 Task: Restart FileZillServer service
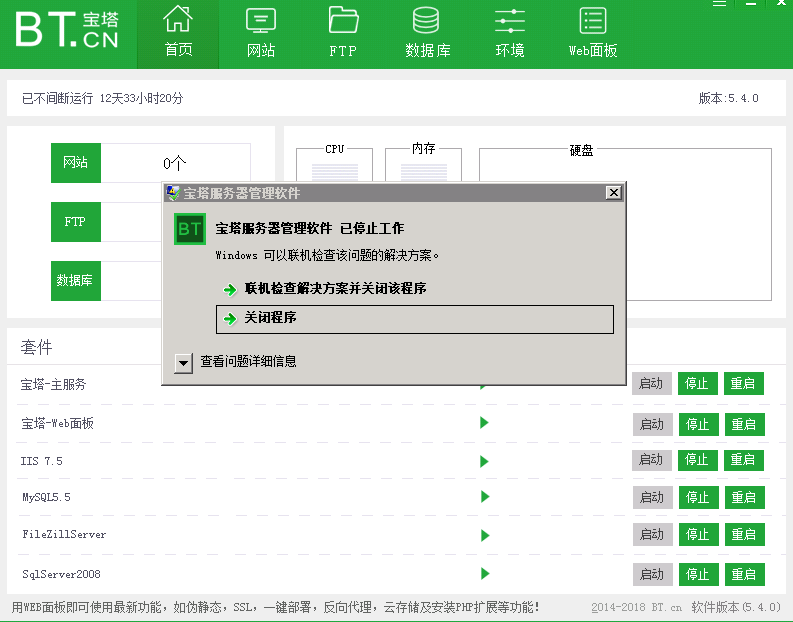pyautogui.click(x=744, y=535)
